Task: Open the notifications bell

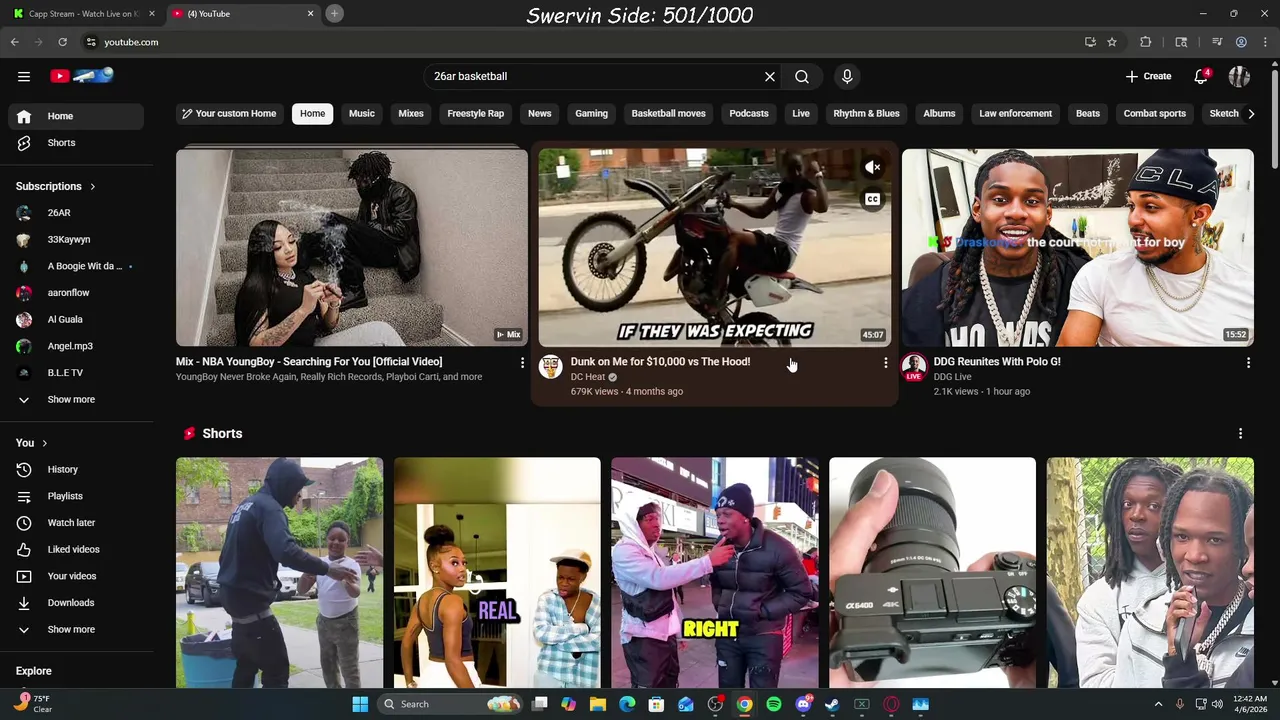Action: [x=1201, y=76]
